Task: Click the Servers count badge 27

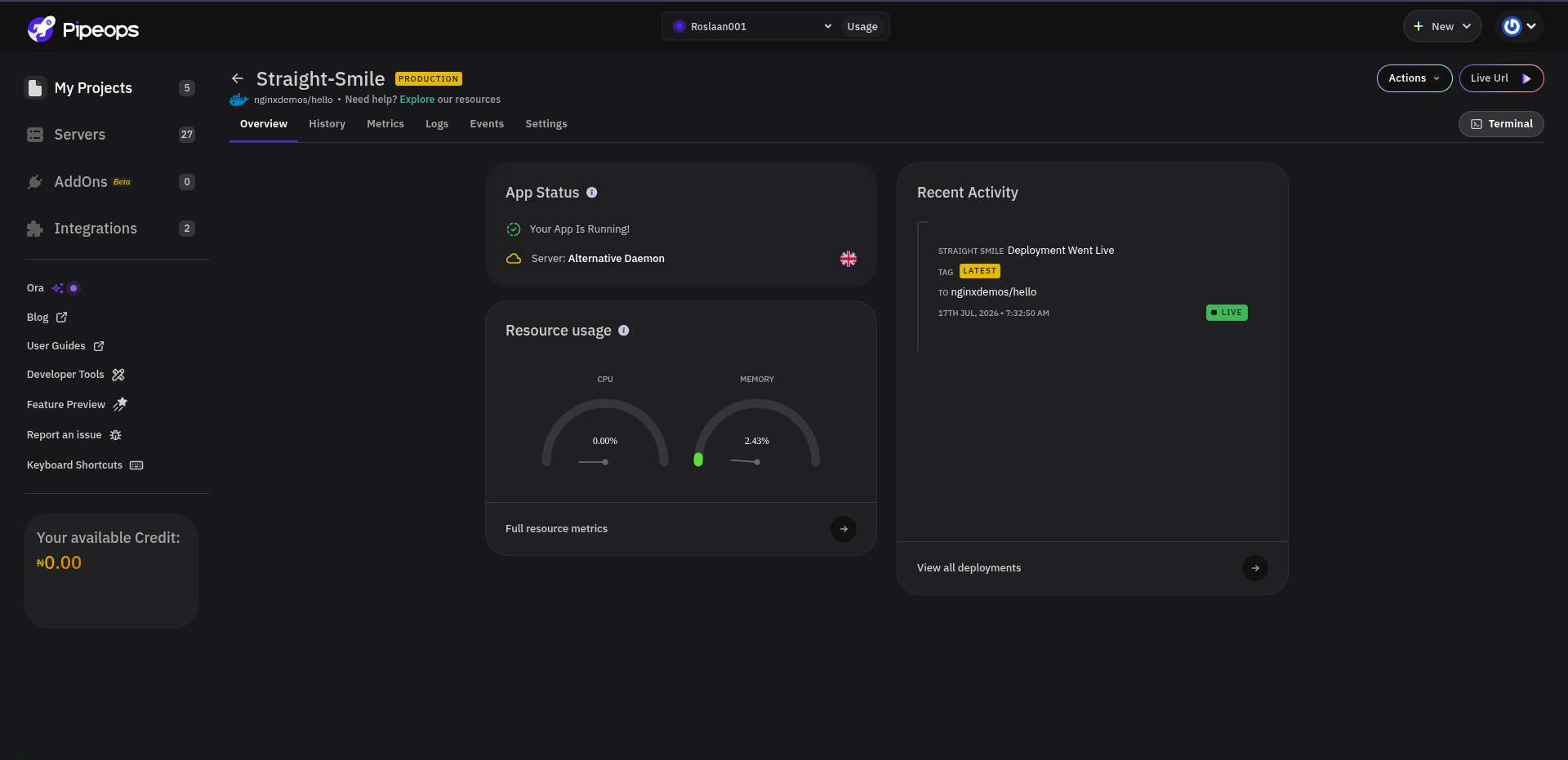Action: tap(187, 135)
